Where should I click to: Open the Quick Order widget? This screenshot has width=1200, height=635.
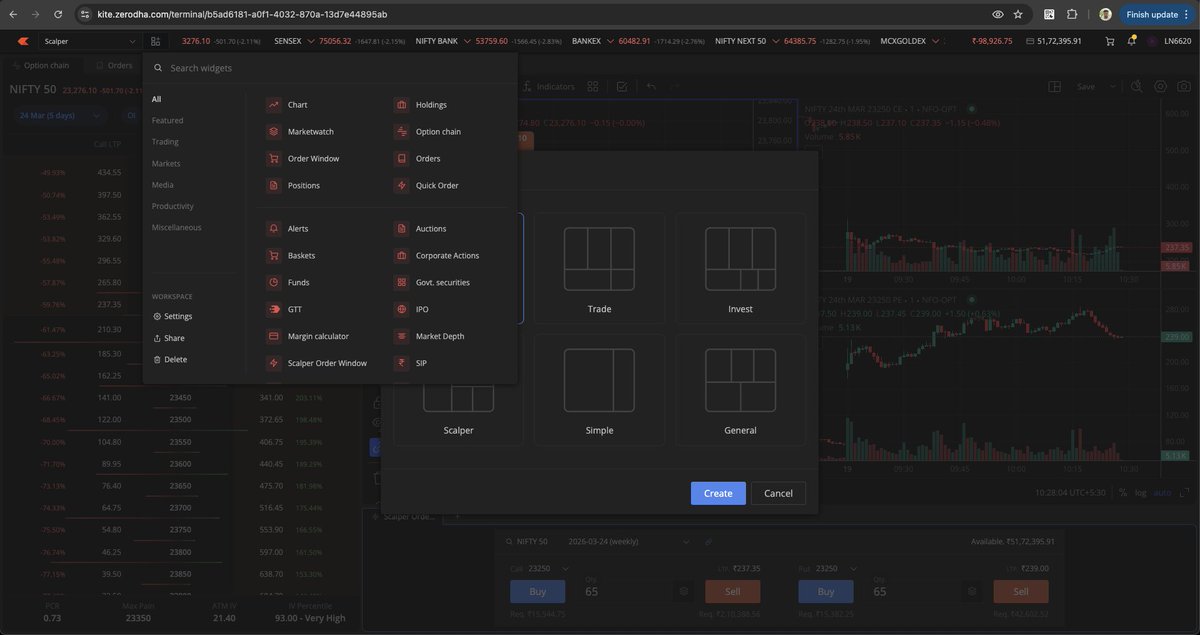[427, 186]
